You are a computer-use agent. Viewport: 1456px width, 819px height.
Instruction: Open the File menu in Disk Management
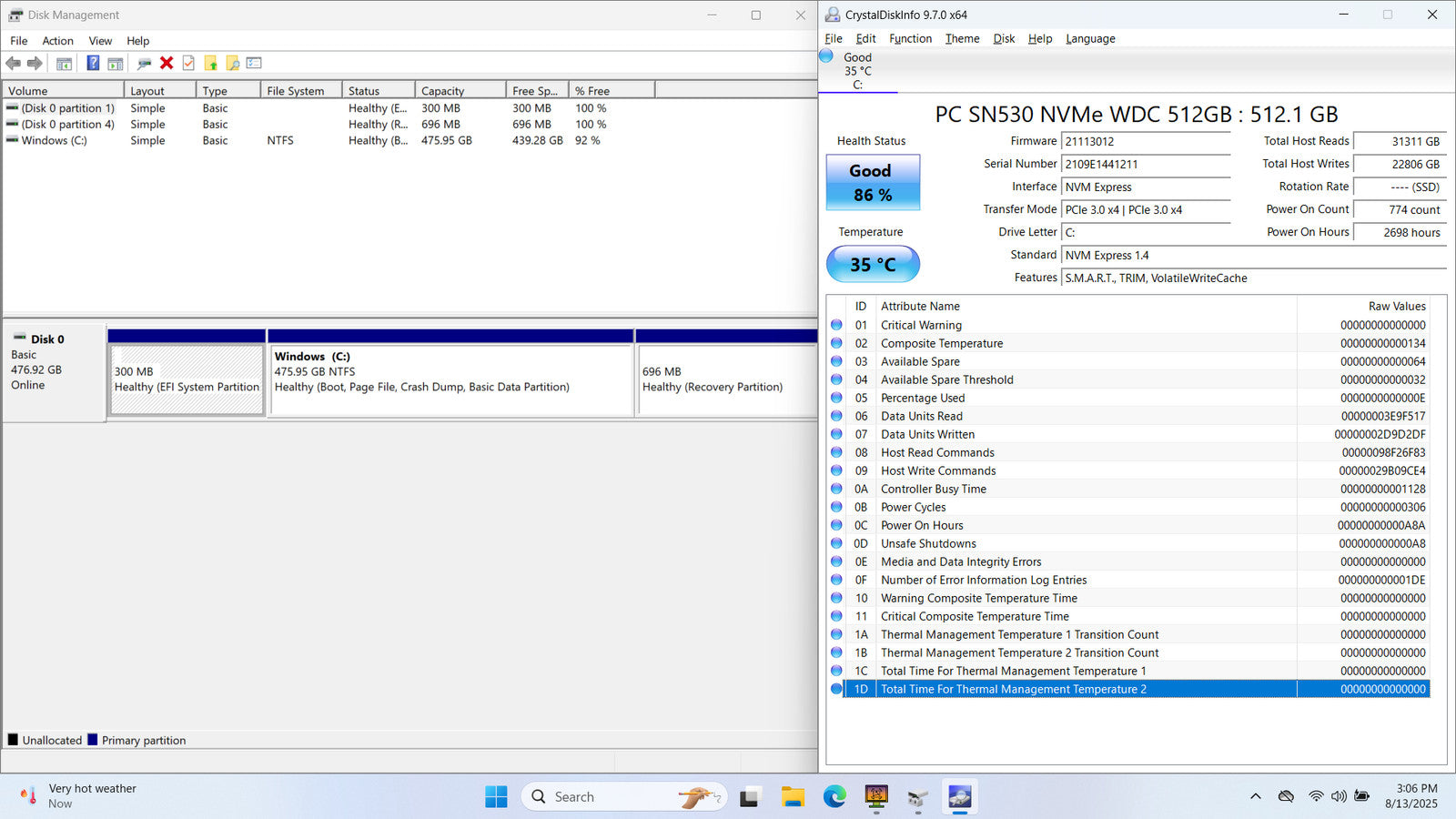click(19, 41)
